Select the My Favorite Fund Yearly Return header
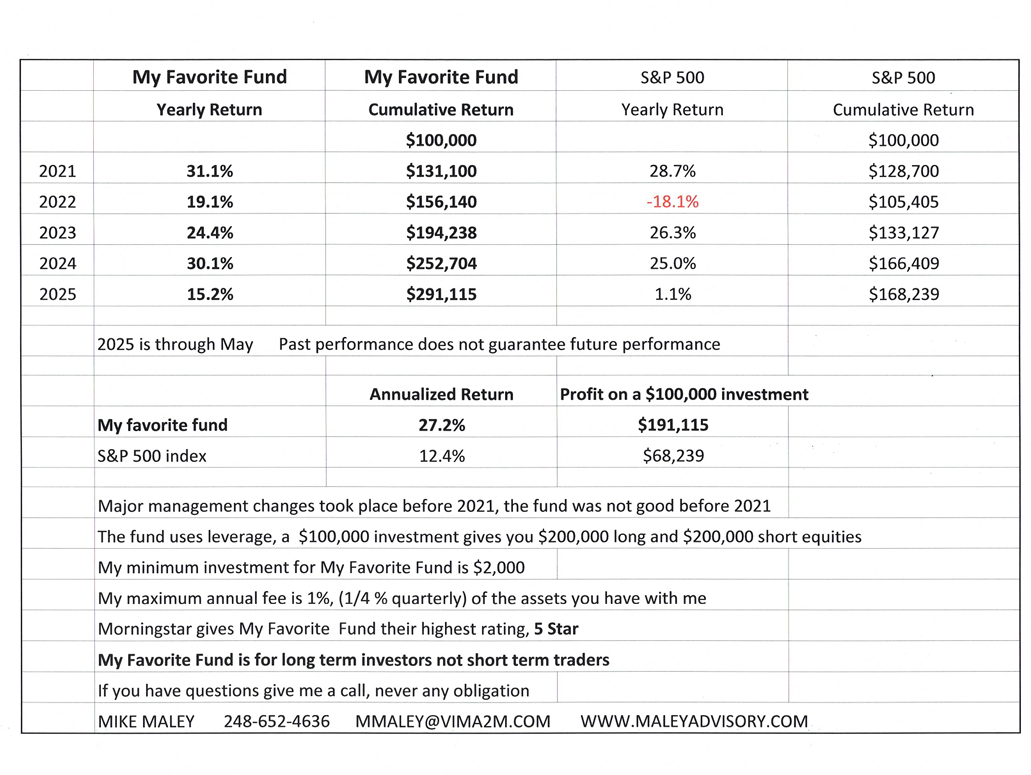Screen dimensions: 1031x775 (x=209, y=93)
